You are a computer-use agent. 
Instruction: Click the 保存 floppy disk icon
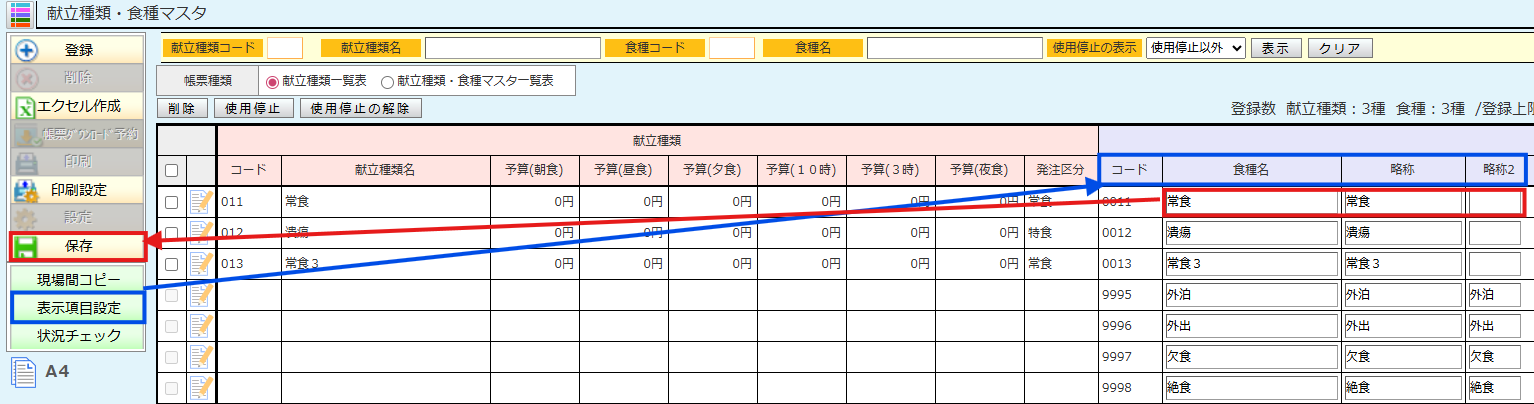[x=27, y=246]
